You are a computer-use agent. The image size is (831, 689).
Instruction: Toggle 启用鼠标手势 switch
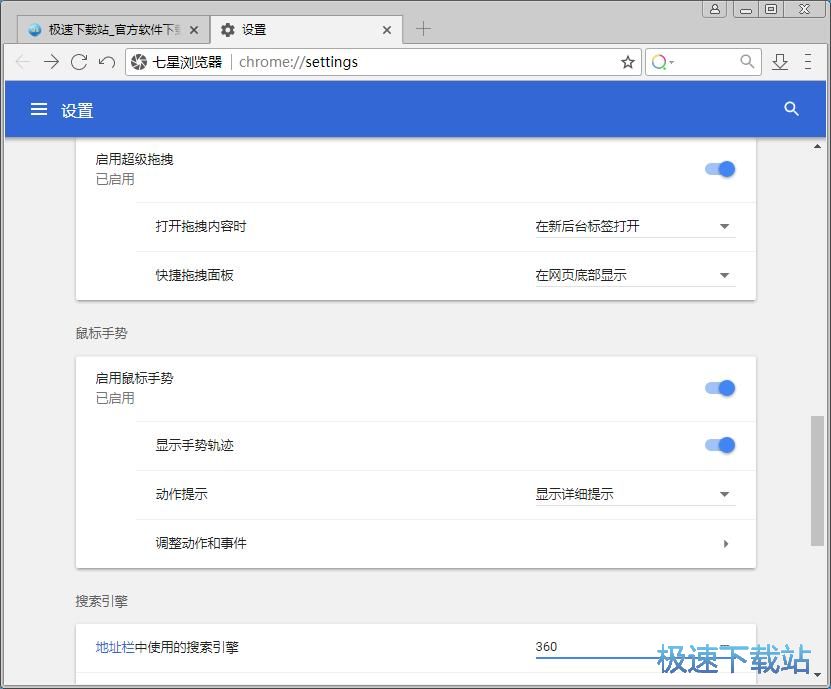(x=720, y=388)
